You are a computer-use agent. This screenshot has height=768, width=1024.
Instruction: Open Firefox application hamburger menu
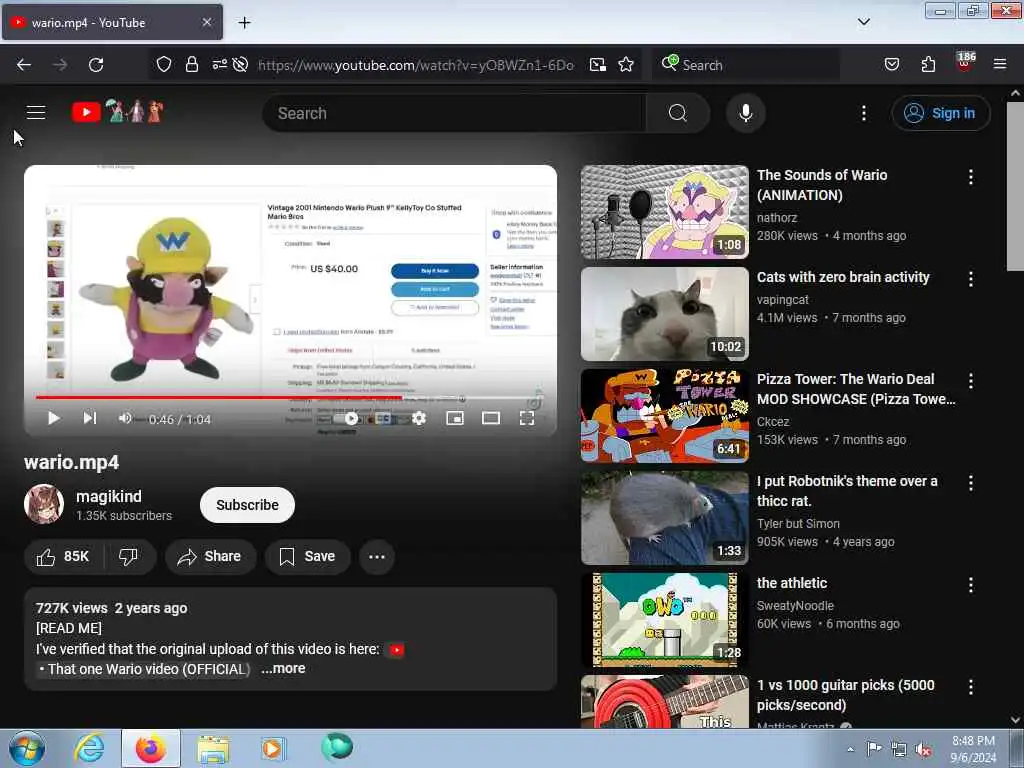coord(1000,64)
